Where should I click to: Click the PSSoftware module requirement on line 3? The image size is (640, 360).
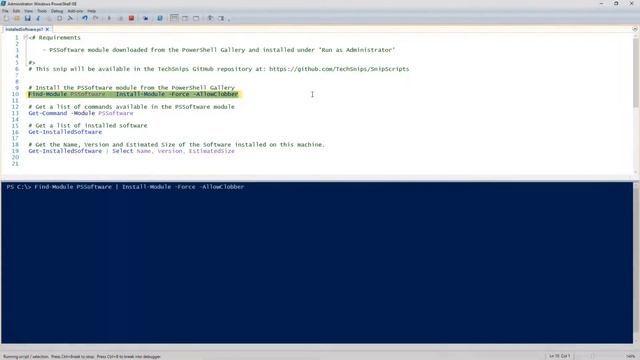point(219,50)
